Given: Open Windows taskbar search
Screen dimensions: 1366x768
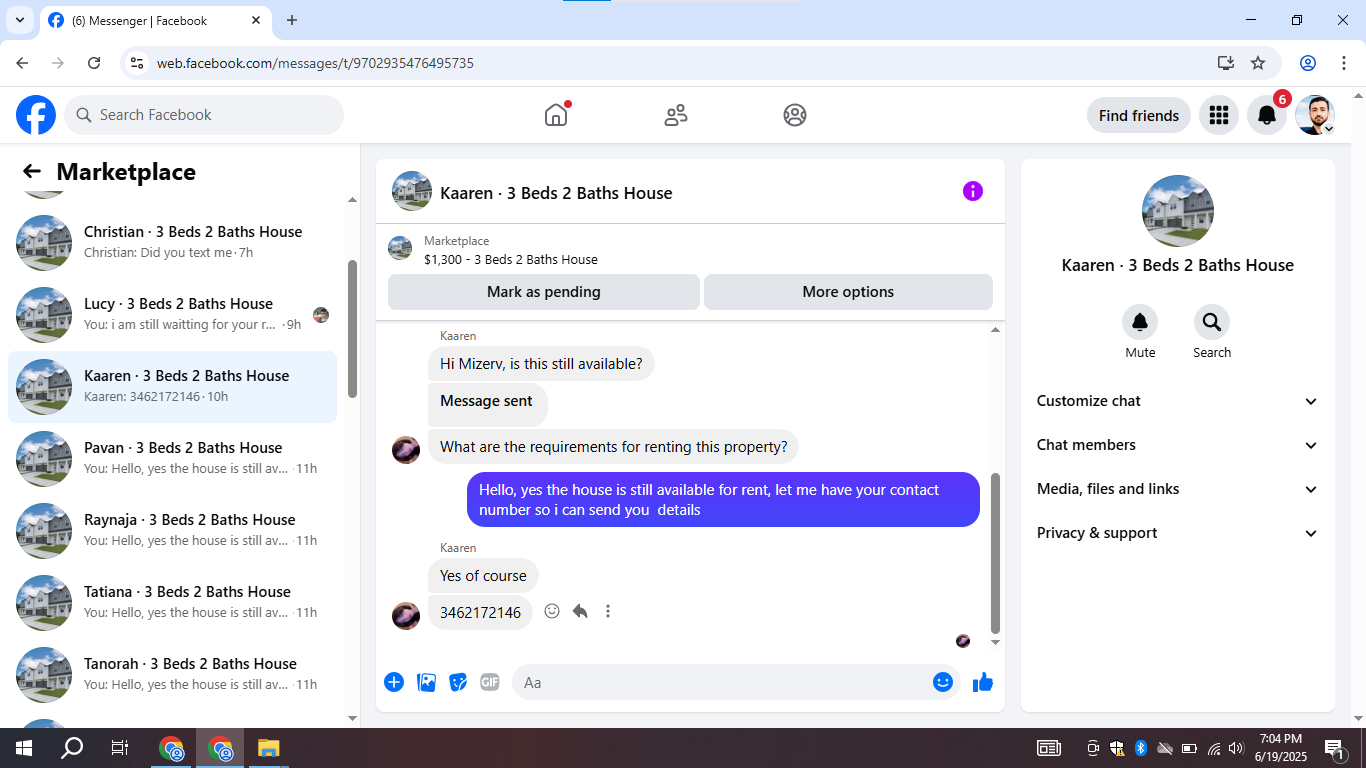Looking at the screenshot, I should click(x=72, y=748).
